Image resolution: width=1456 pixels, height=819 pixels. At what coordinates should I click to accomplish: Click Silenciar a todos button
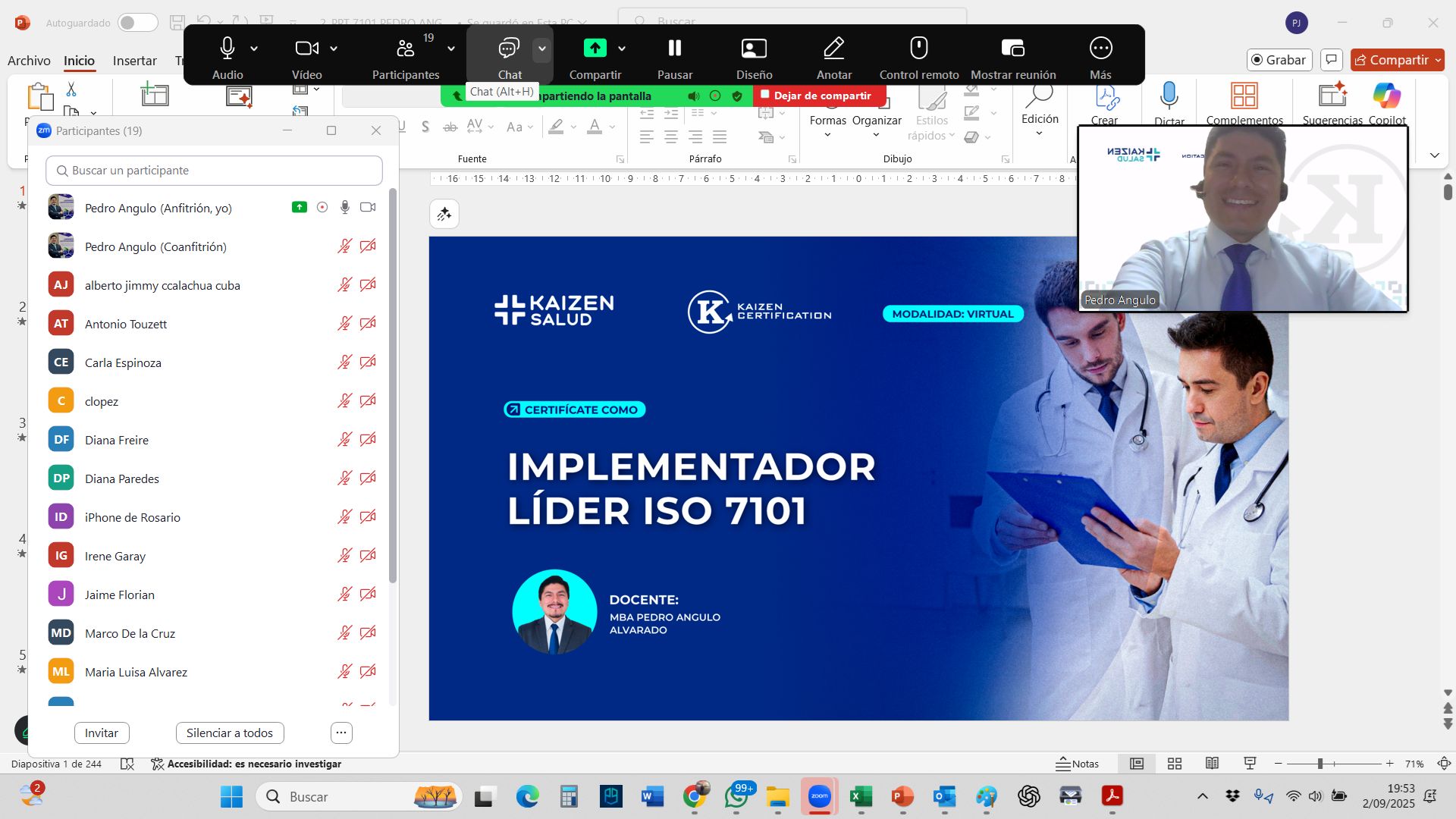[229, 733]
